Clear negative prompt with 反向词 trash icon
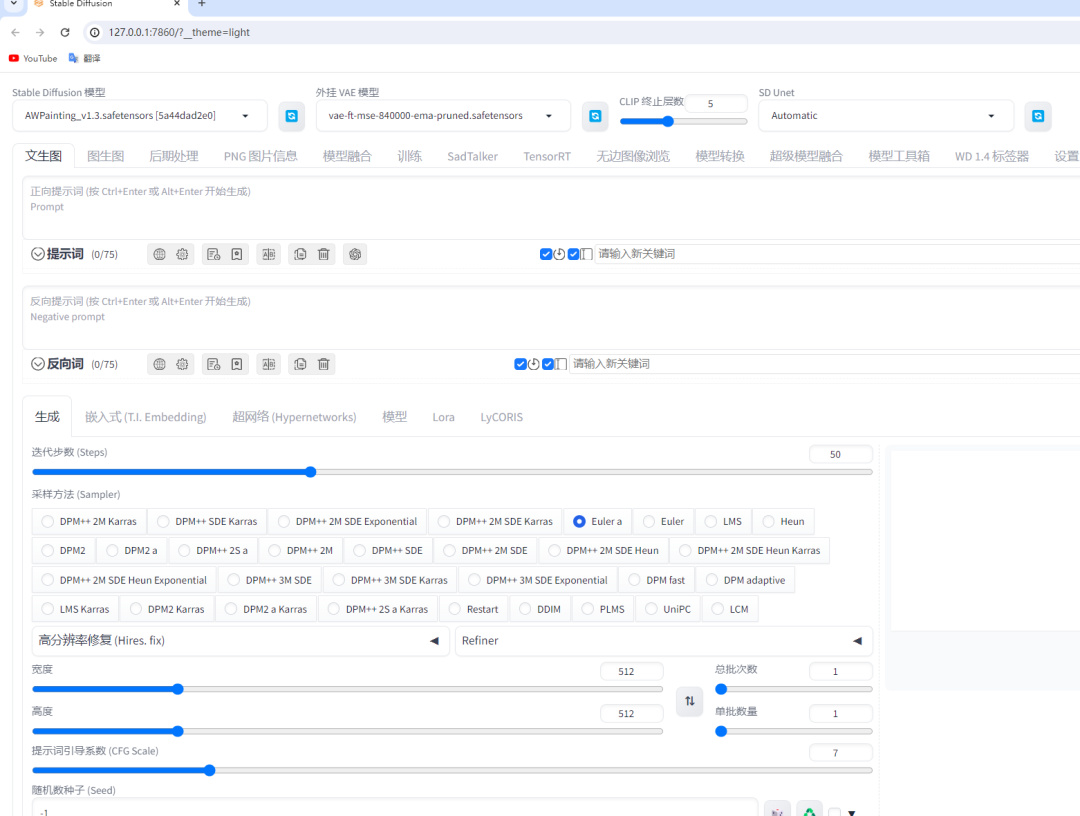Image resolution: width=1080 pixels, height=816 pixels. coord(324,364)
